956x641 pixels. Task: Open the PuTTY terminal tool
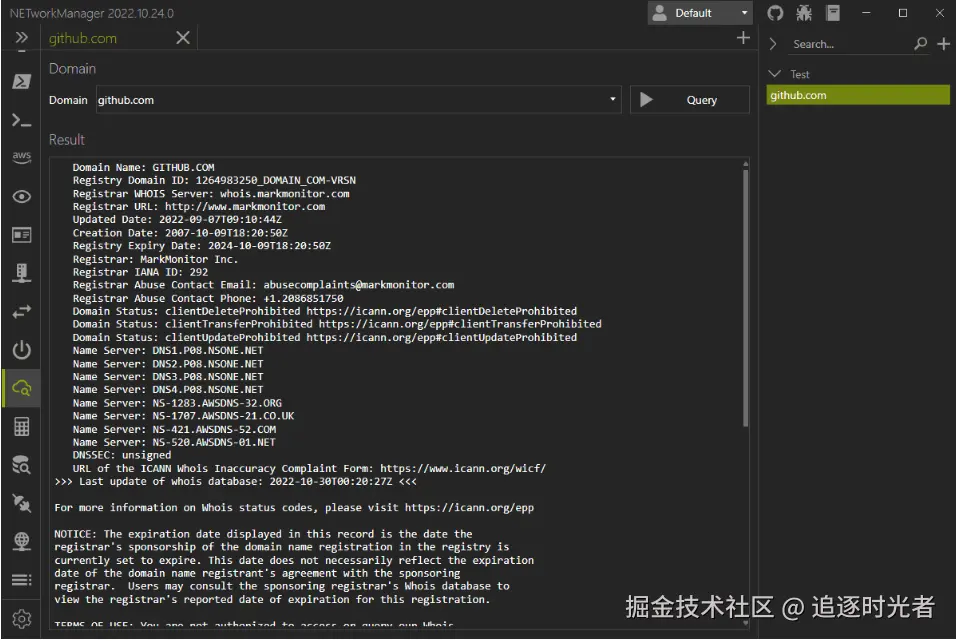pyautogui.click(x=21, y=121)
